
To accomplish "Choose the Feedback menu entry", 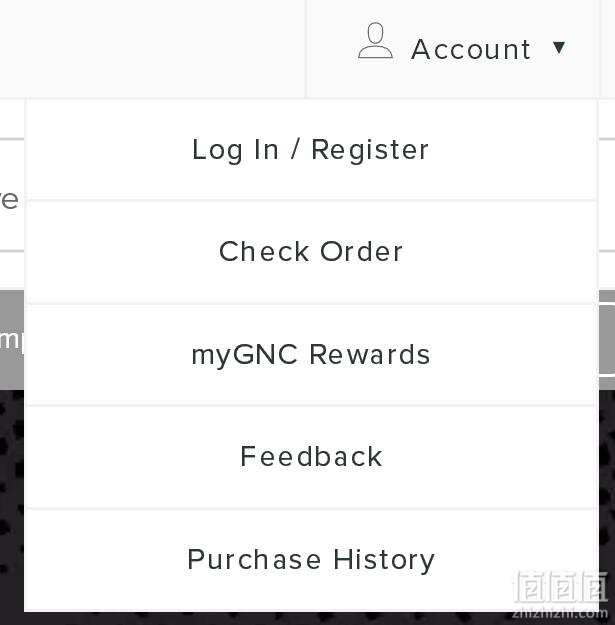I will coord(310,457).
